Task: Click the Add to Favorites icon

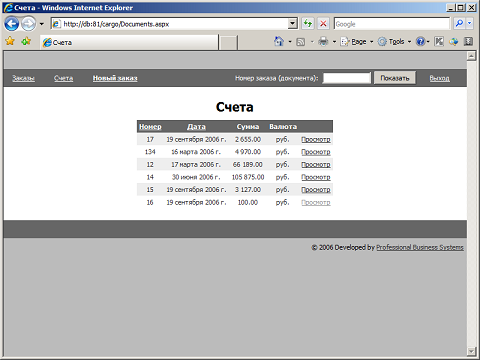Action: (26, 41)
